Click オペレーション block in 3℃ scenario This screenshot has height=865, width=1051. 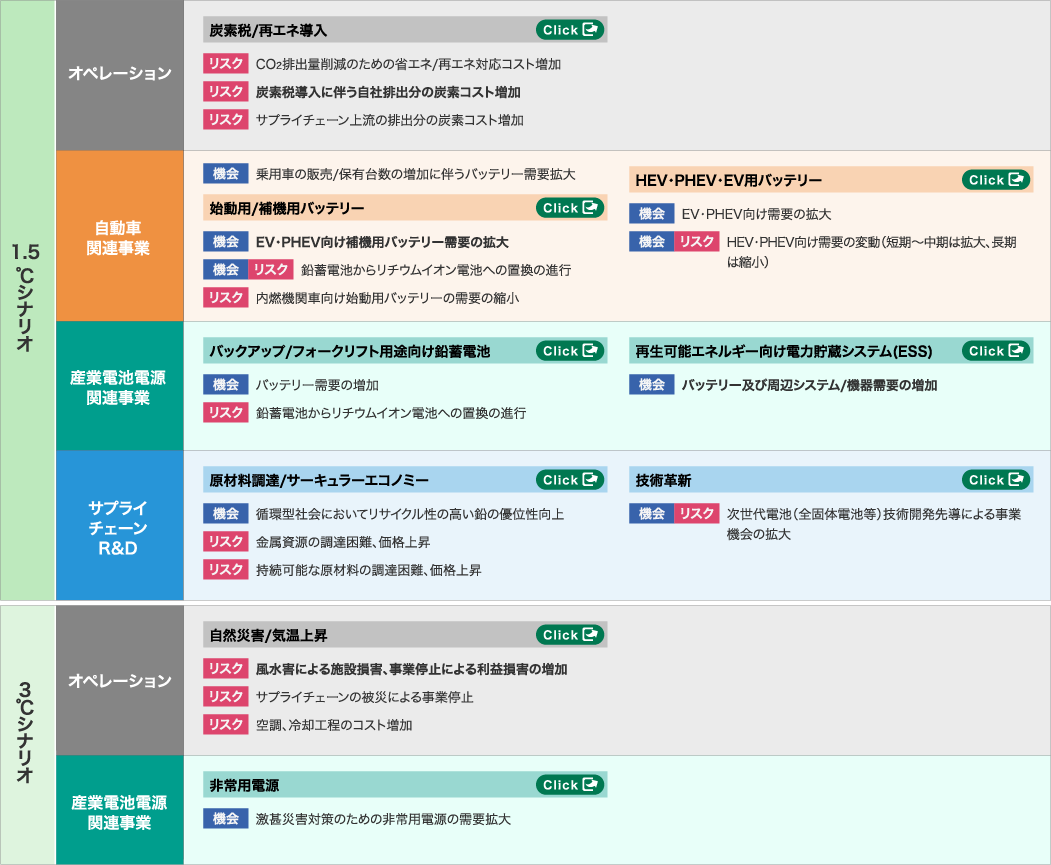click(x=119, y=680)
